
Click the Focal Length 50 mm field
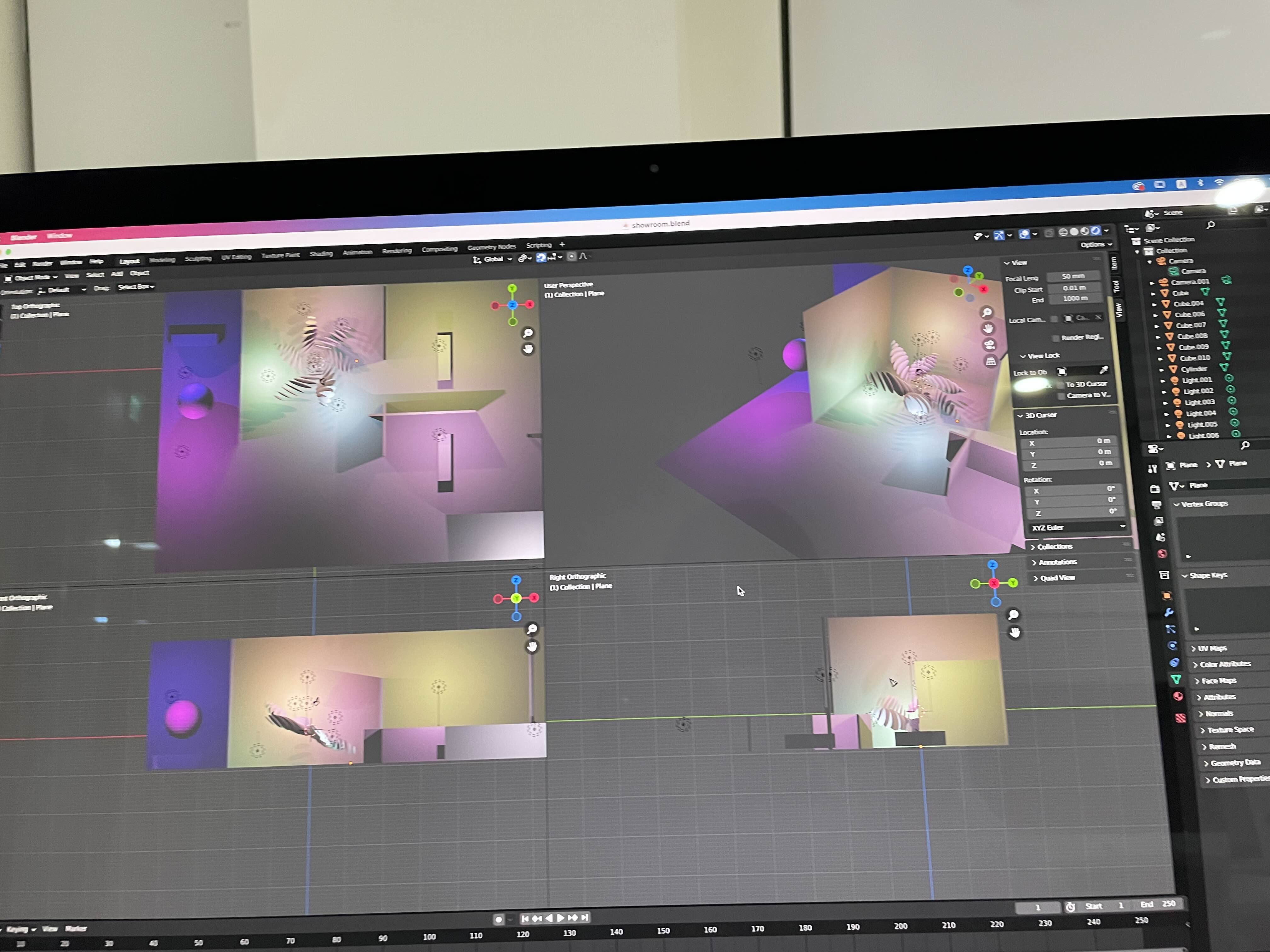tap(1073, 277)
